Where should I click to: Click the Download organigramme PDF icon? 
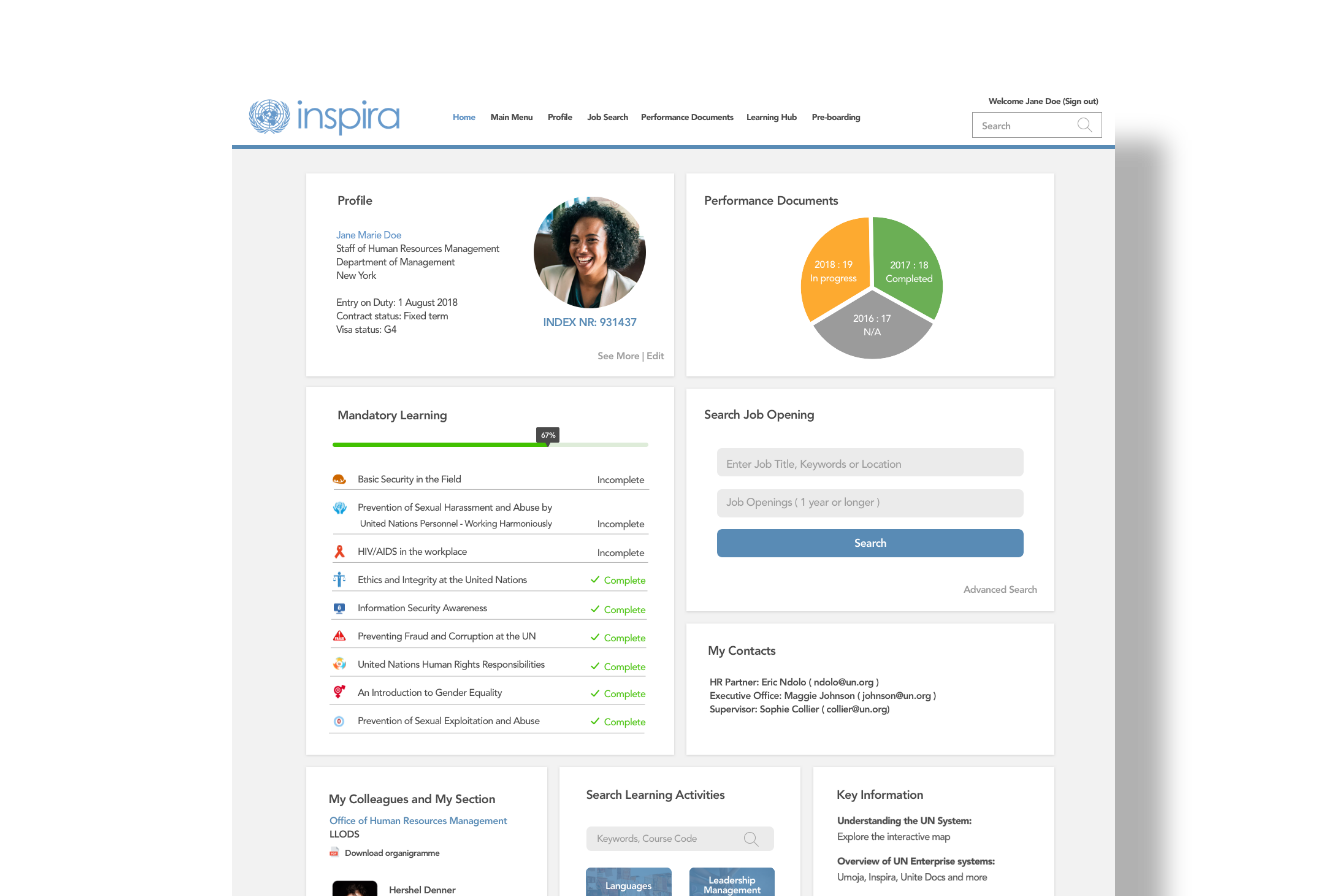coord(334,853)
